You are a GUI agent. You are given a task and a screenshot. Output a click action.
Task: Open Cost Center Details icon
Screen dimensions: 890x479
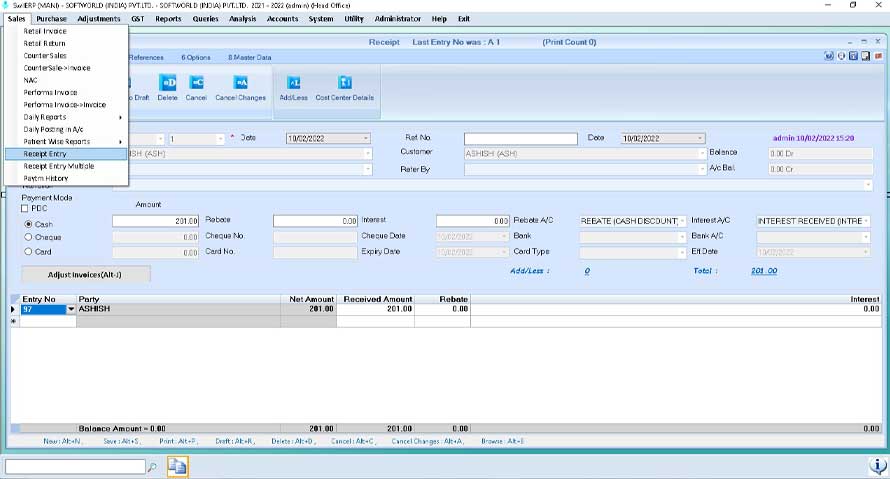tap(344, 85)
